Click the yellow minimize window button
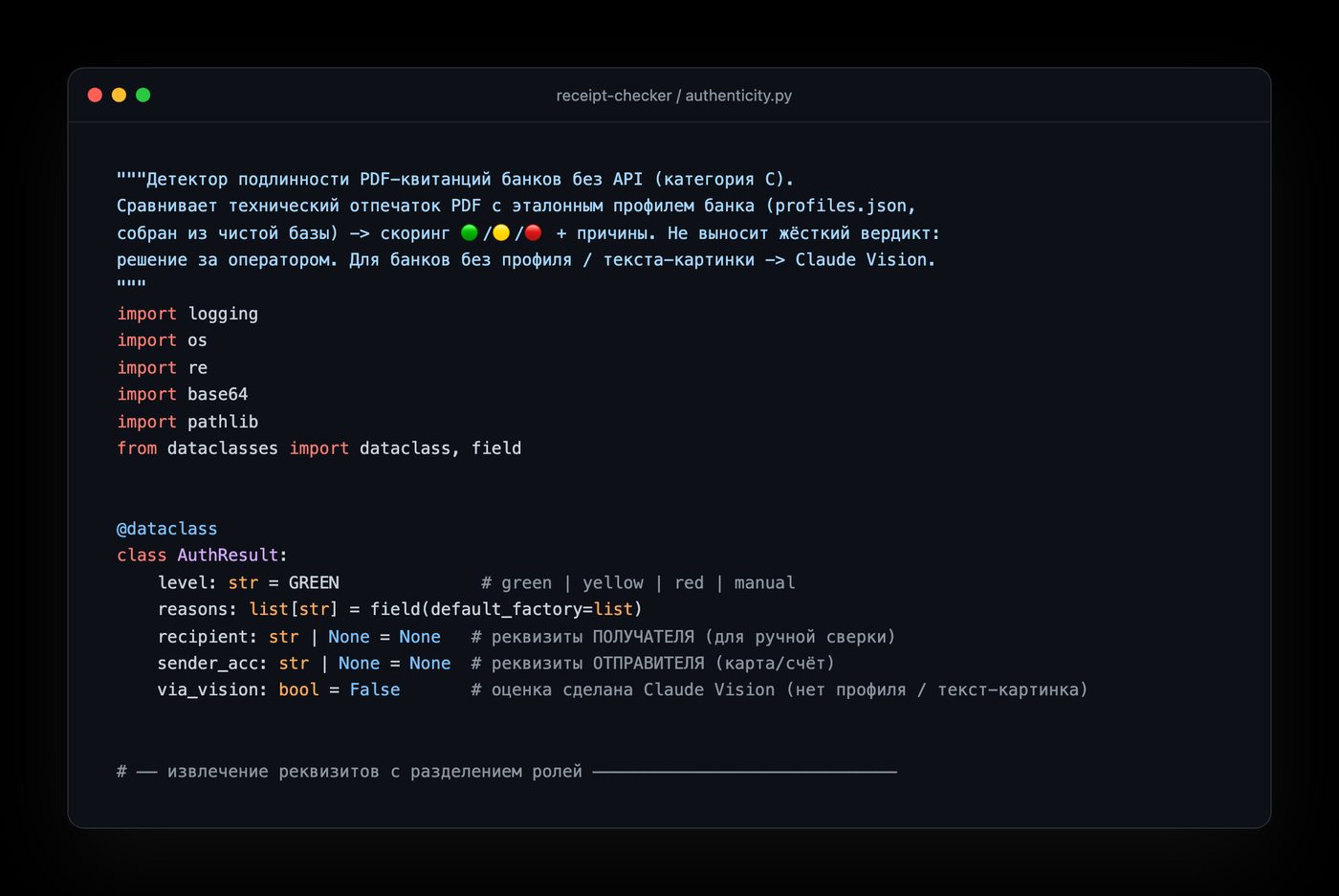This screenshot has height=896, width=1339. tap(119, 95)
